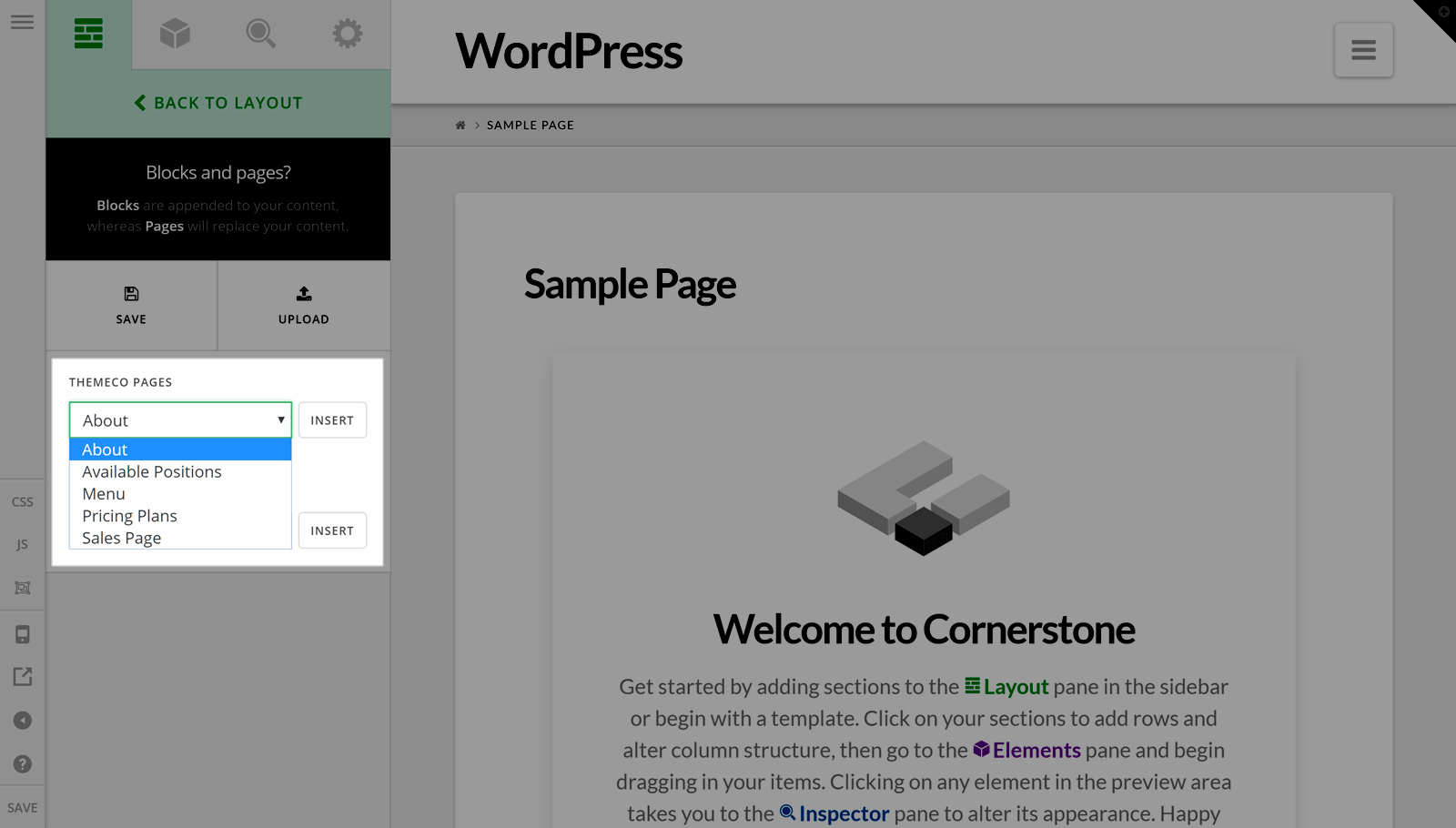Save the page from the bottom bar
The width and height of the screenshot is (1456, 828).
point(23,808)
